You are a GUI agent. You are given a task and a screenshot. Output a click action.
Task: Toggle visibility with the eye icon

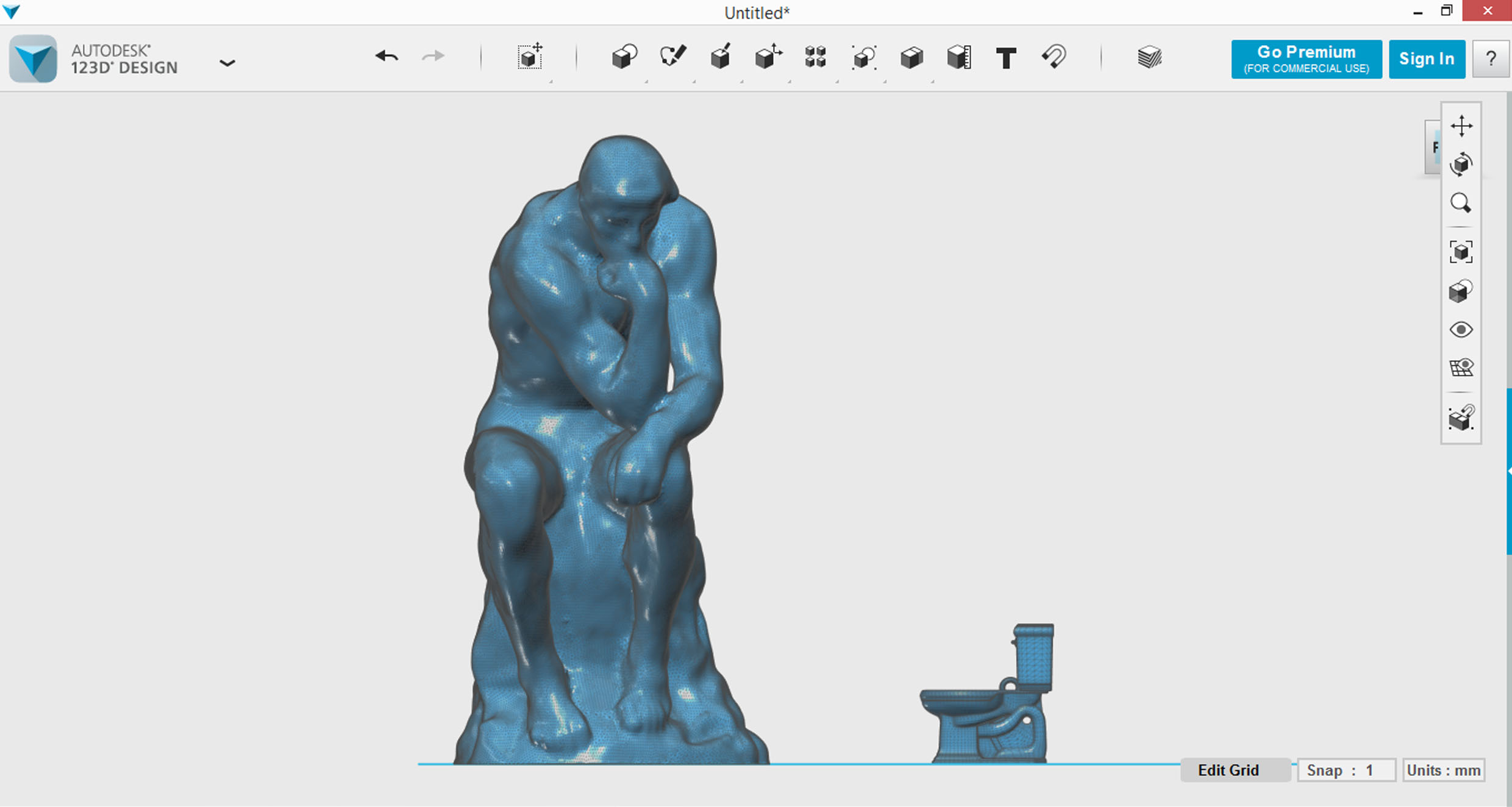click(1461, 330)
